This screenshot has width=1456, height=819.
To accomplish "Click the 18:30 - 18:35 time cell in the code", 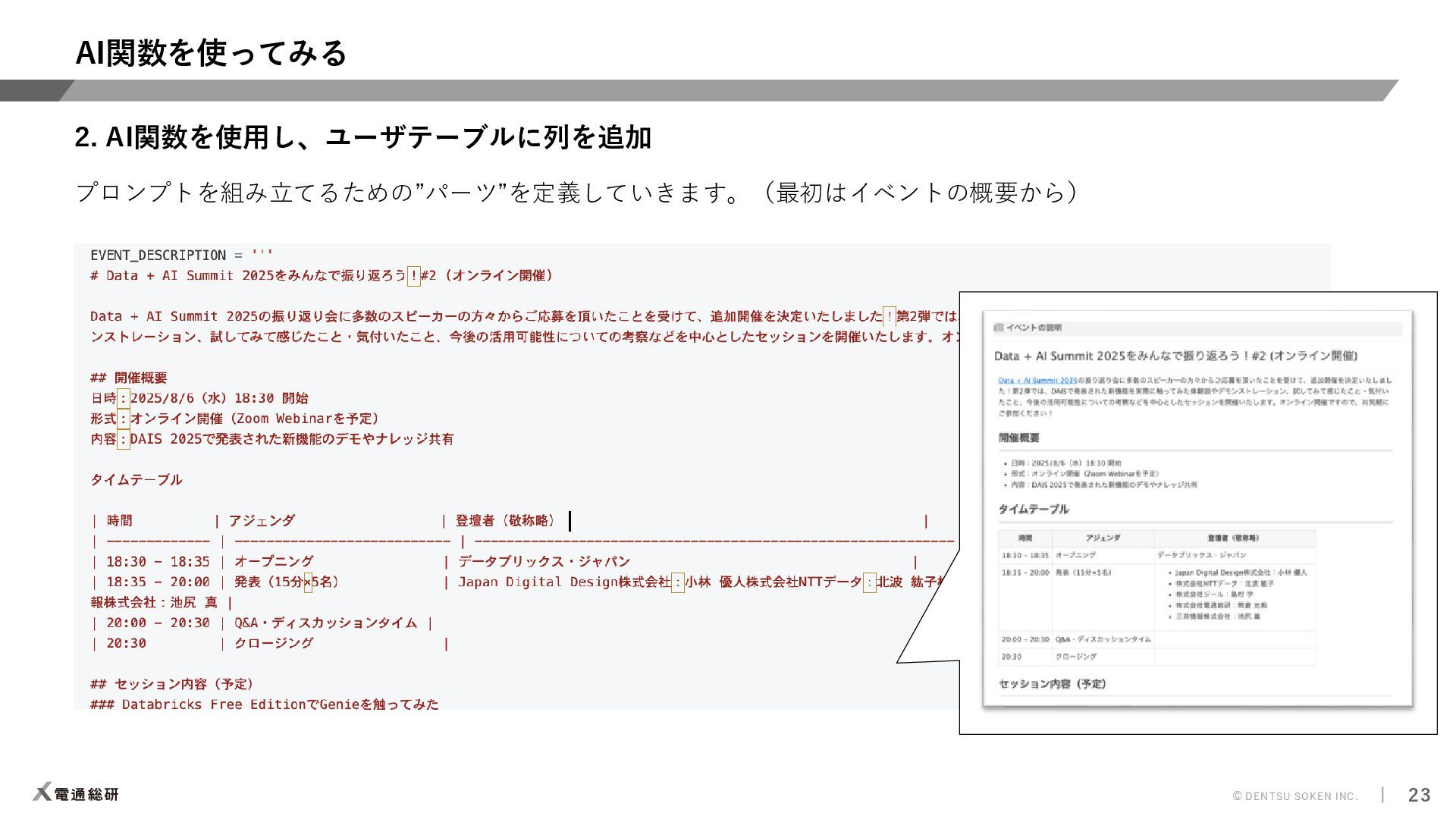I will (158, 562).
